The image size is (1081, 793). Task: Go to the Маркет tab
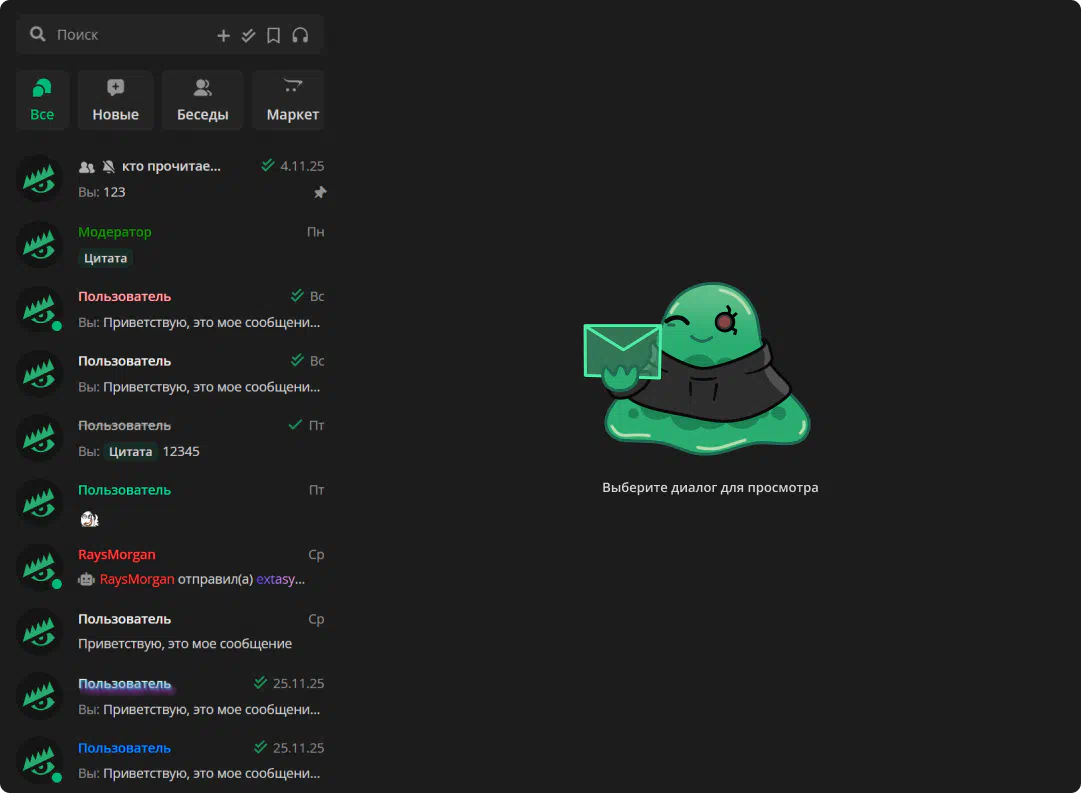coord(291,100)
